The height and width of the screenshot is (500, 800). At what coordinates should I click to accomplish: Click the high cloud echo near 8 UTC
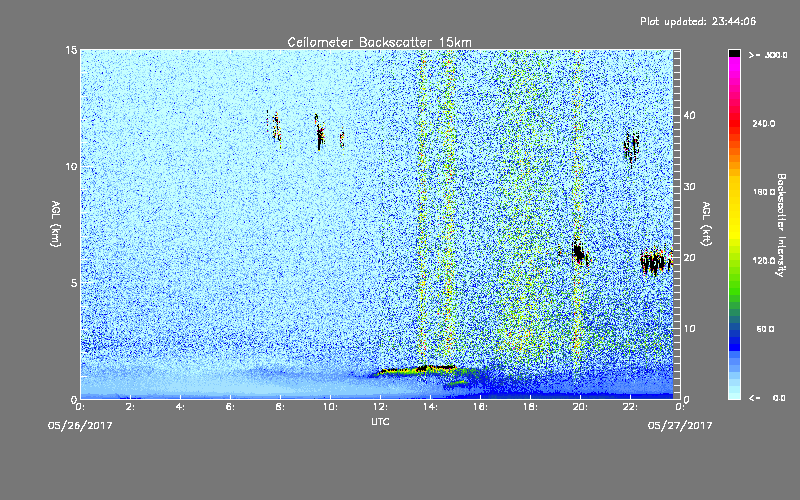pyautogui.click(x=275, y=128)
